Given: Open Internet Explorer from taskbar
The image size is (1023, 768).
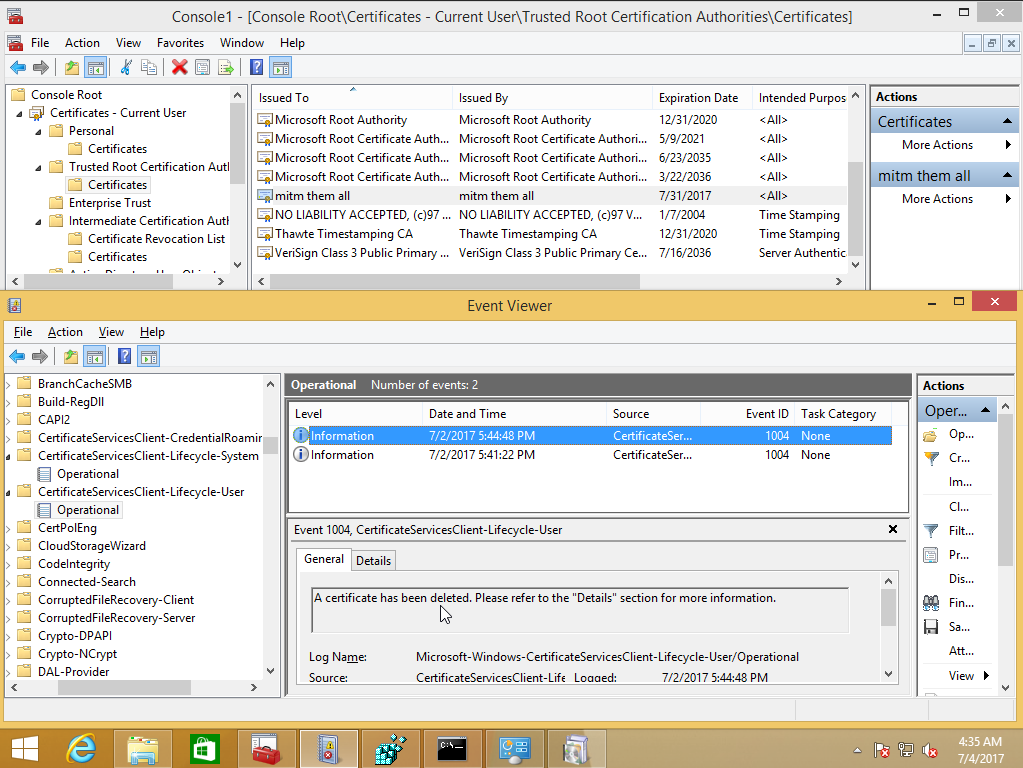Looking at the screenshot, I should [82, 748].
